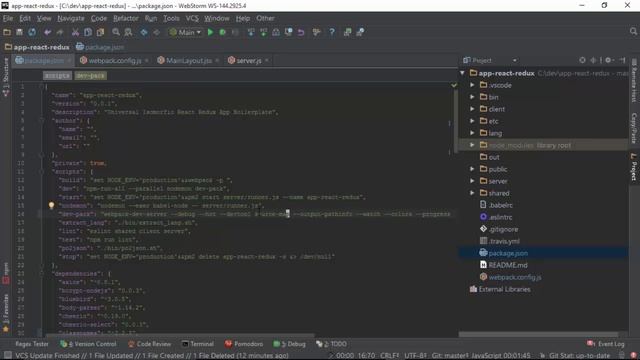This screenshot has width=640, height=360.
Task: Switch to webpack.config.js tab
Action: 115,60
